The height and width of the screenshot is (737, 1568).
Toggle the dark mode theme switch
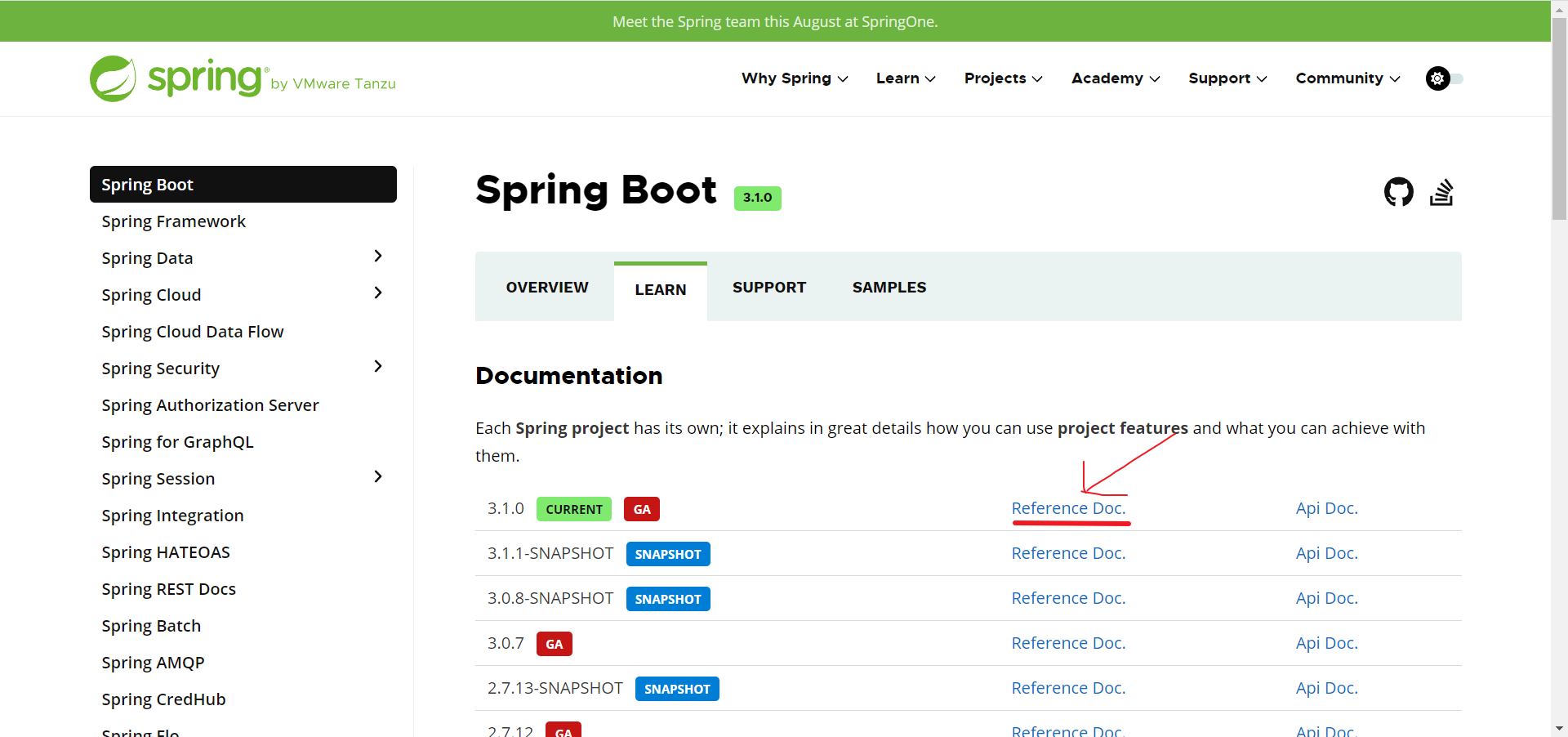point(1444,78)
